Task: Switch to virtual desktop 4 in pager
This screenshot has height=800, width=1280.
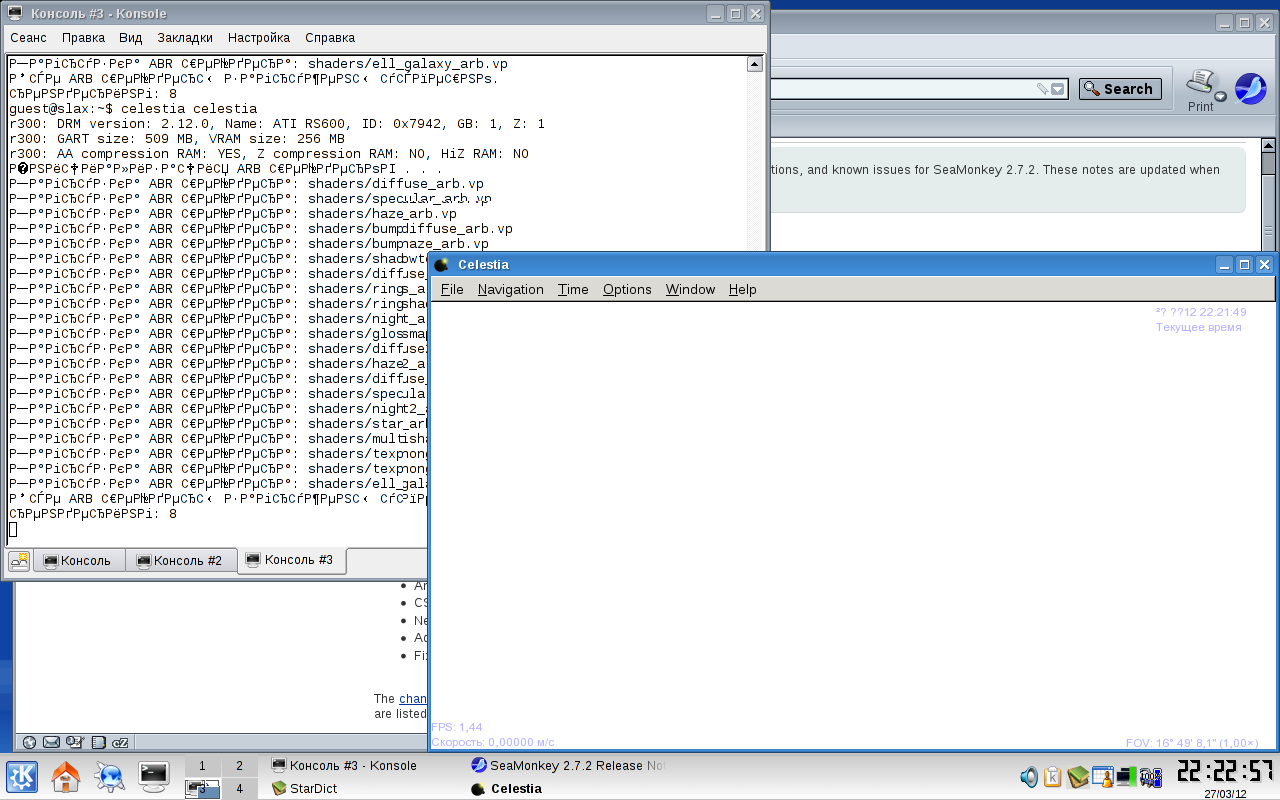Action: click(x=238, y=789)
